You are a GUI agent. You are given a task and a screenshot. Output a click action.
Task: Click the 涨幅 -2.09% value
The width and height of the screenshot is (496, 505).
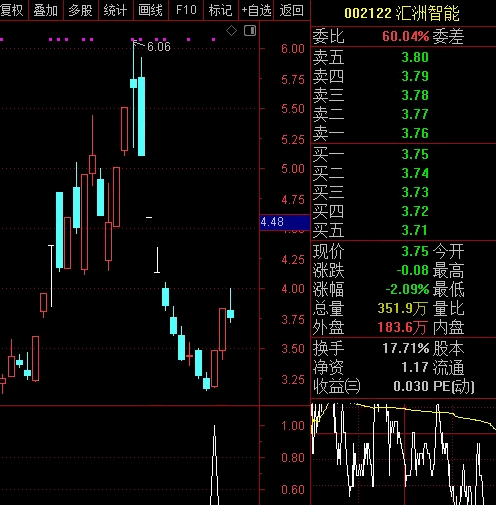coord(407,289)
